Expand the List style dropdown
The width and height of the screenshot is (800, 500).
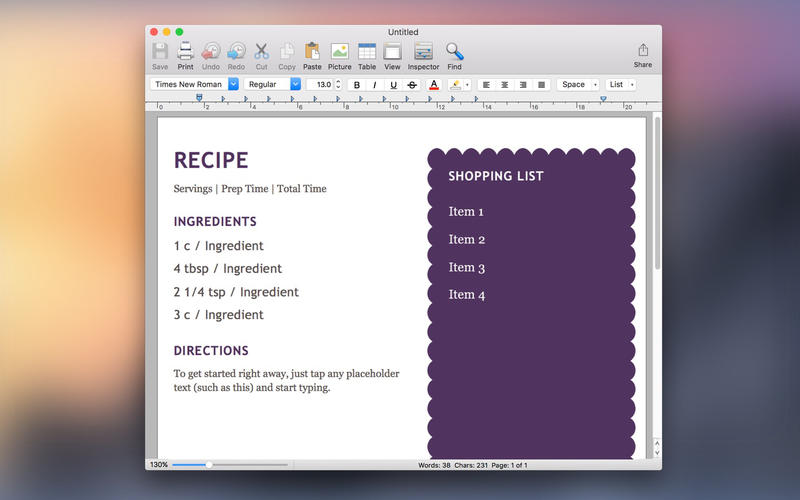click(x=620, y=85)
